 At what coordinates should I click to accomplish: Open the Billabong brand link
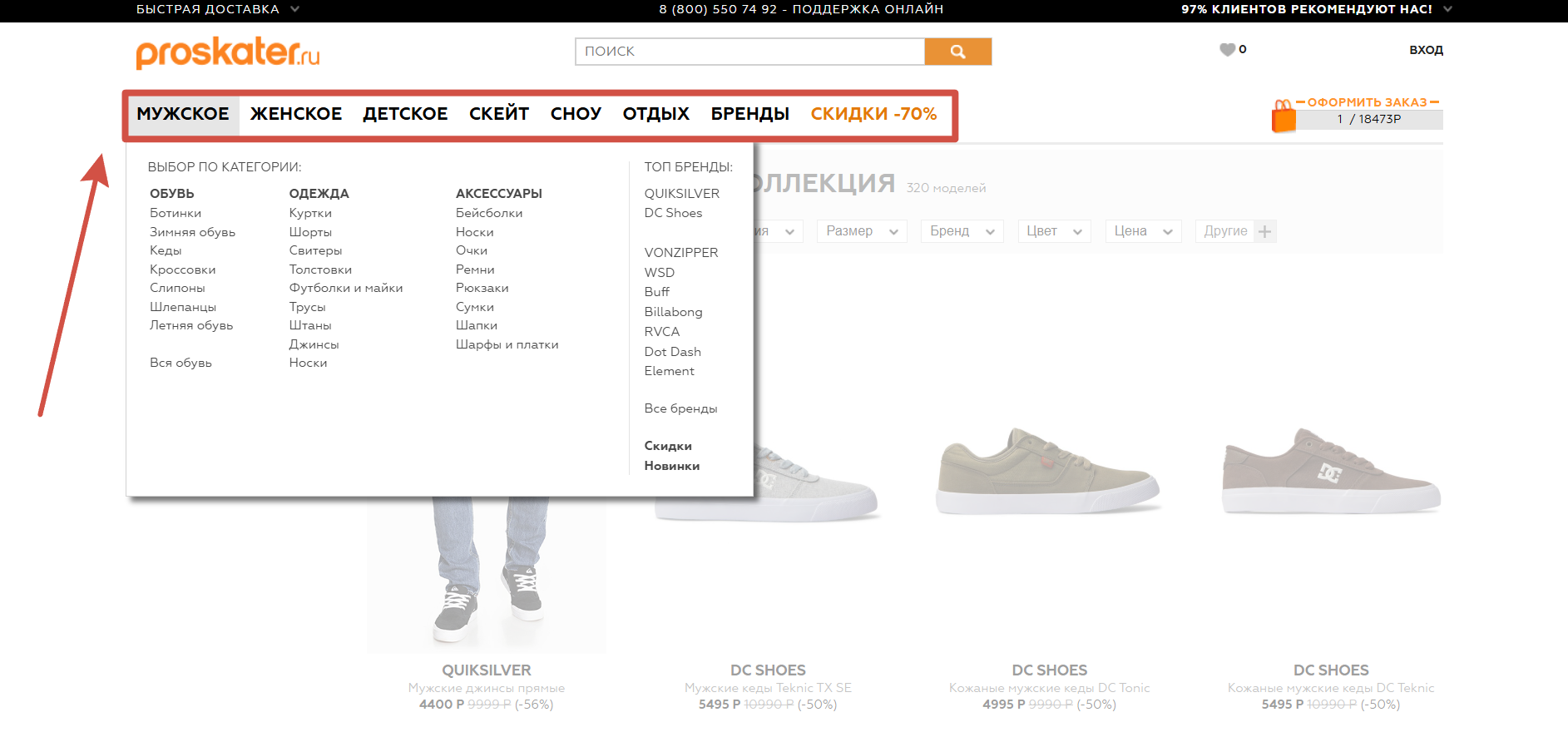pos(673,312)
